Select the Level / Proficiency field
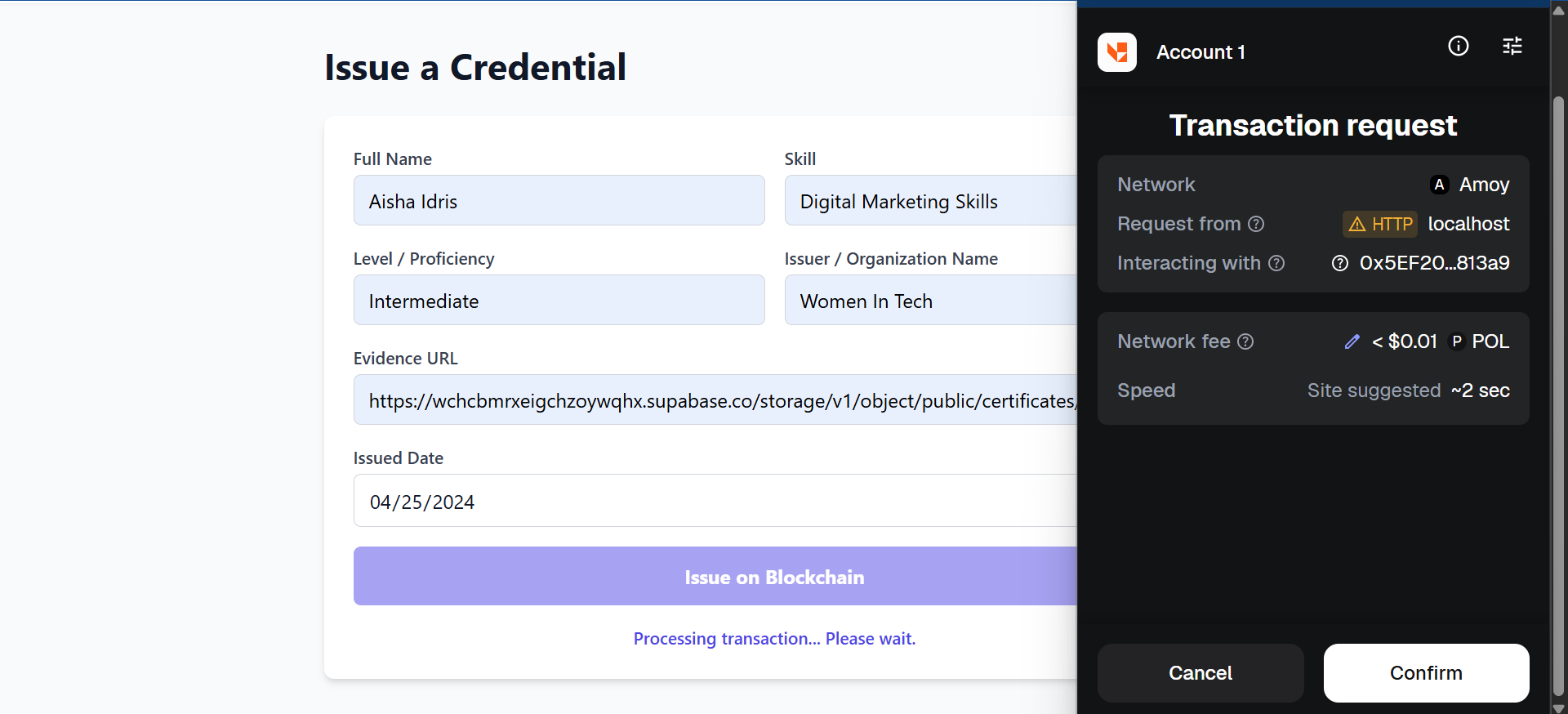Image resolution: width=1568 pixels, height=714 pixels. click(559, 301)
